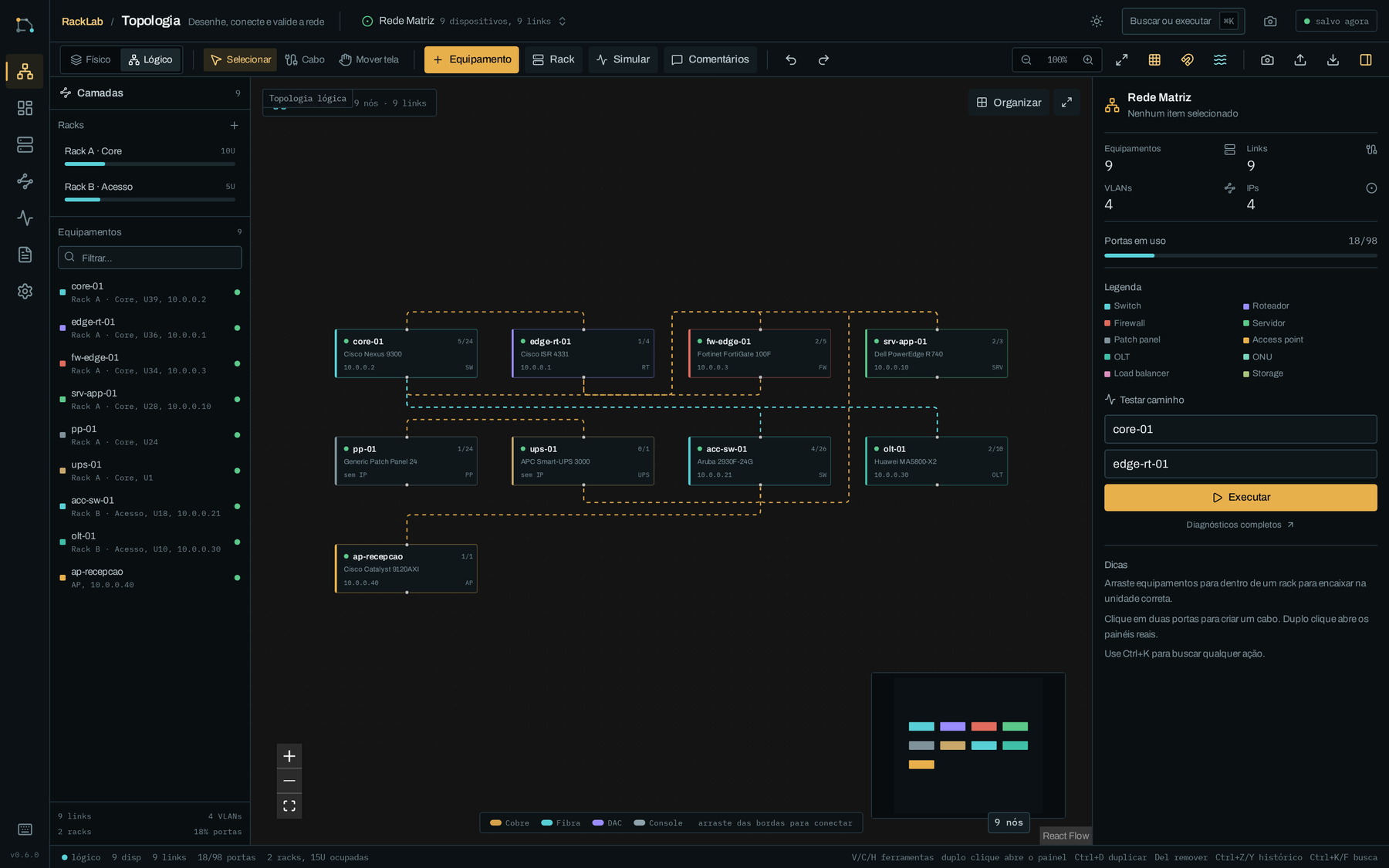Open Diagnósticos completos link
1389x868 pixels.
[x=1240, y=525]
